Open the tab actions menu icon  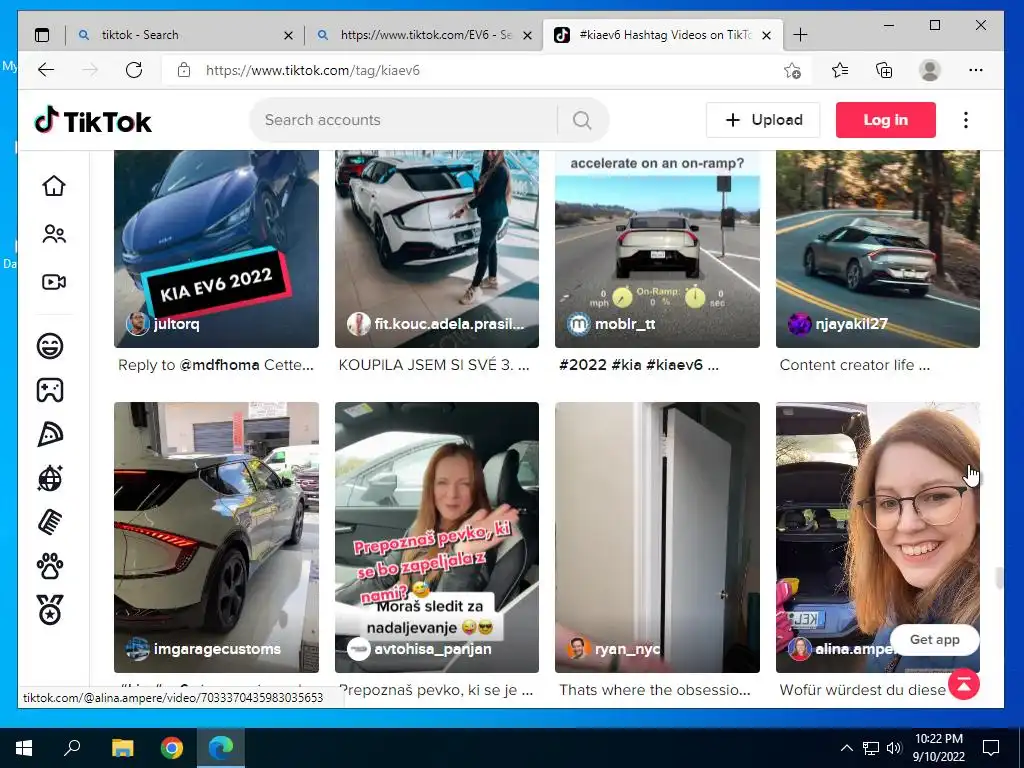(x=42, y=35)
